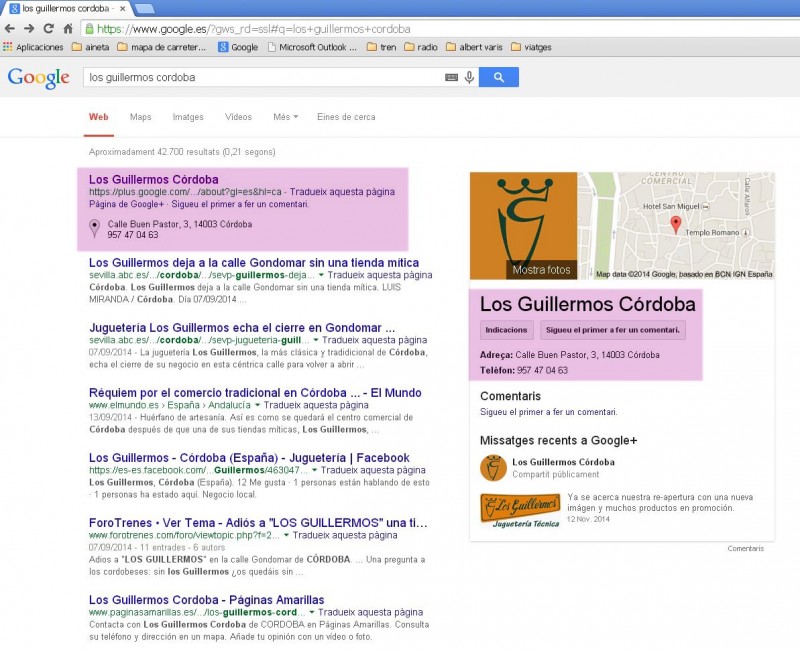Open the 'Réquiem por el comercio tradicional' result
The height and width of the screenshot is (651, 800).
pyautogui.click(x=255, y=393)
